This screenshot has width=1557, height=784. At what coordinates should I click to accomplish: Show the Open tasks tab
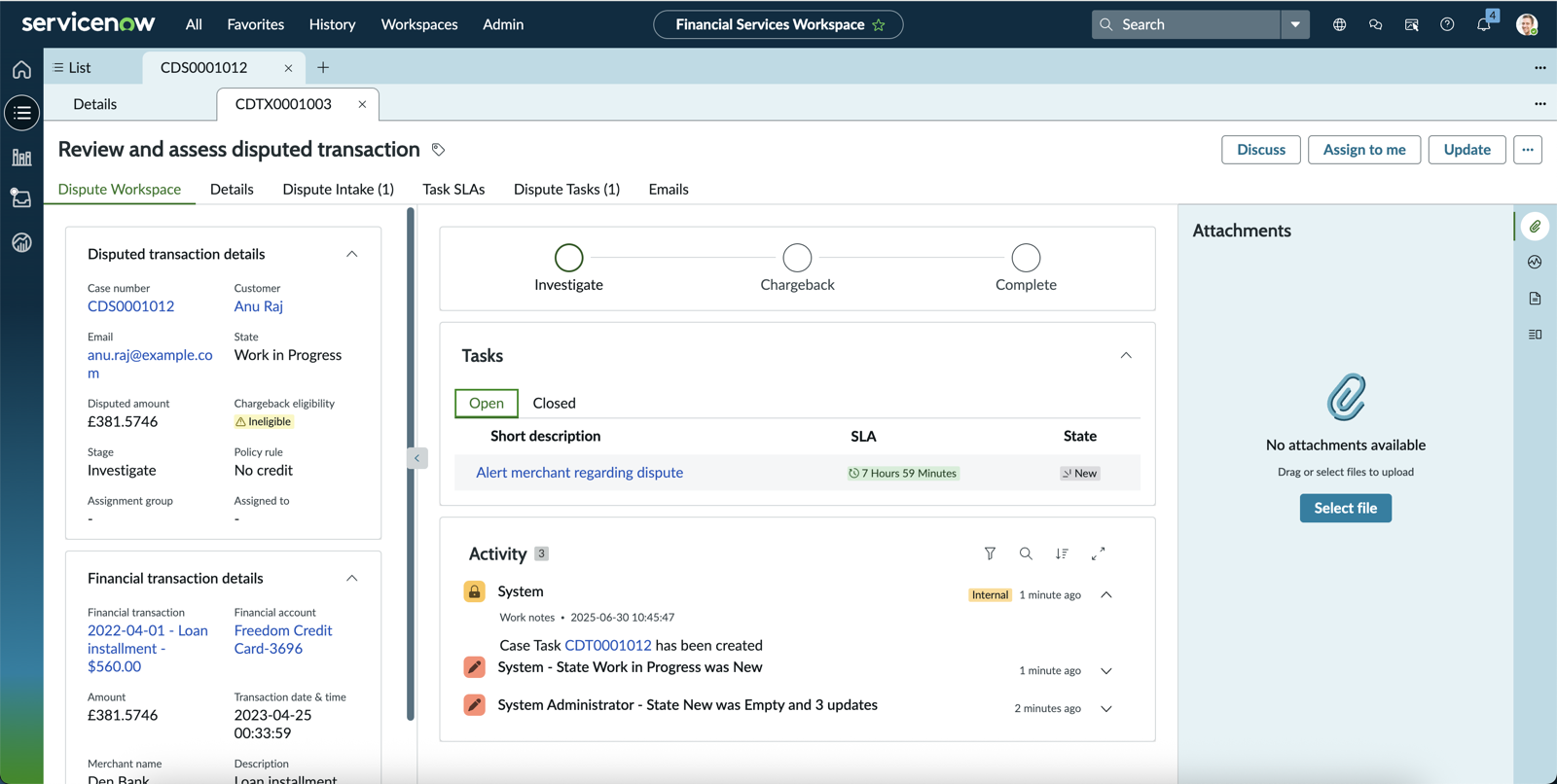coord(487,404)
